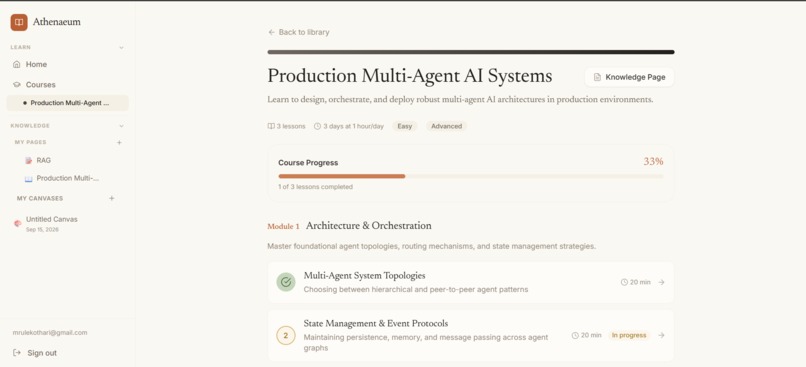The height and width of the screenshot is (367, 806).
Task: Add a new page with My Pages plus
Action: (119, 142)
